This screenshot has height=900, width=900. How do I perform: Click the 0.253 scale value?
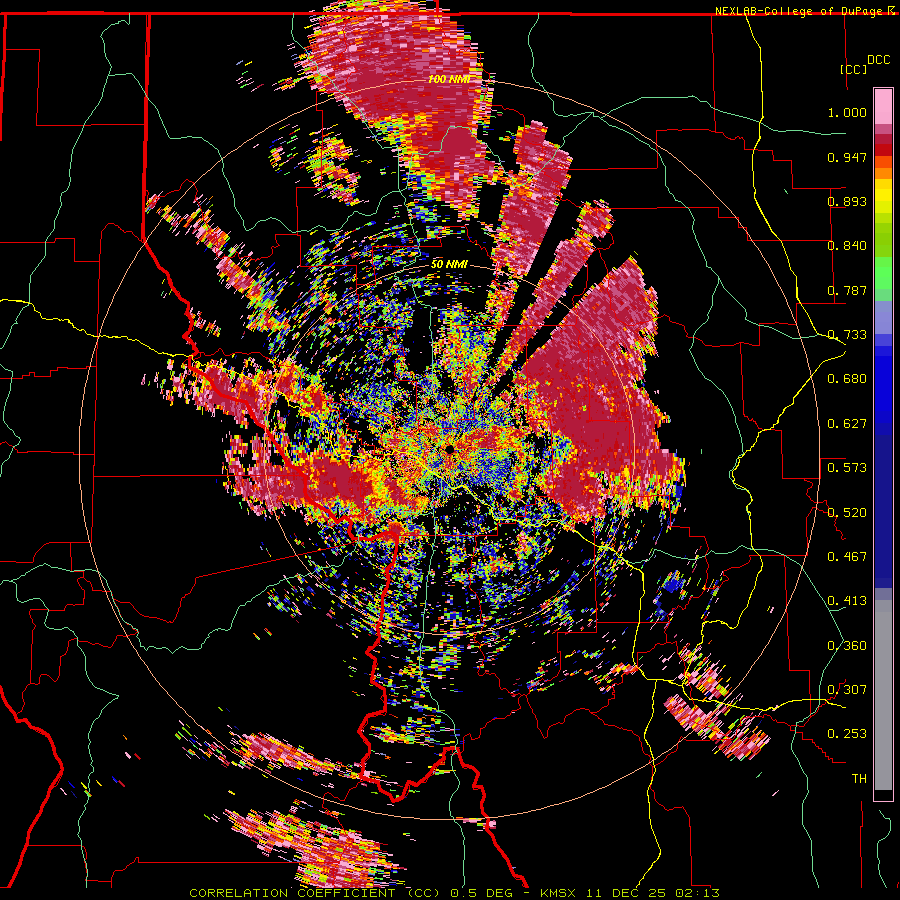pos(847,734)
